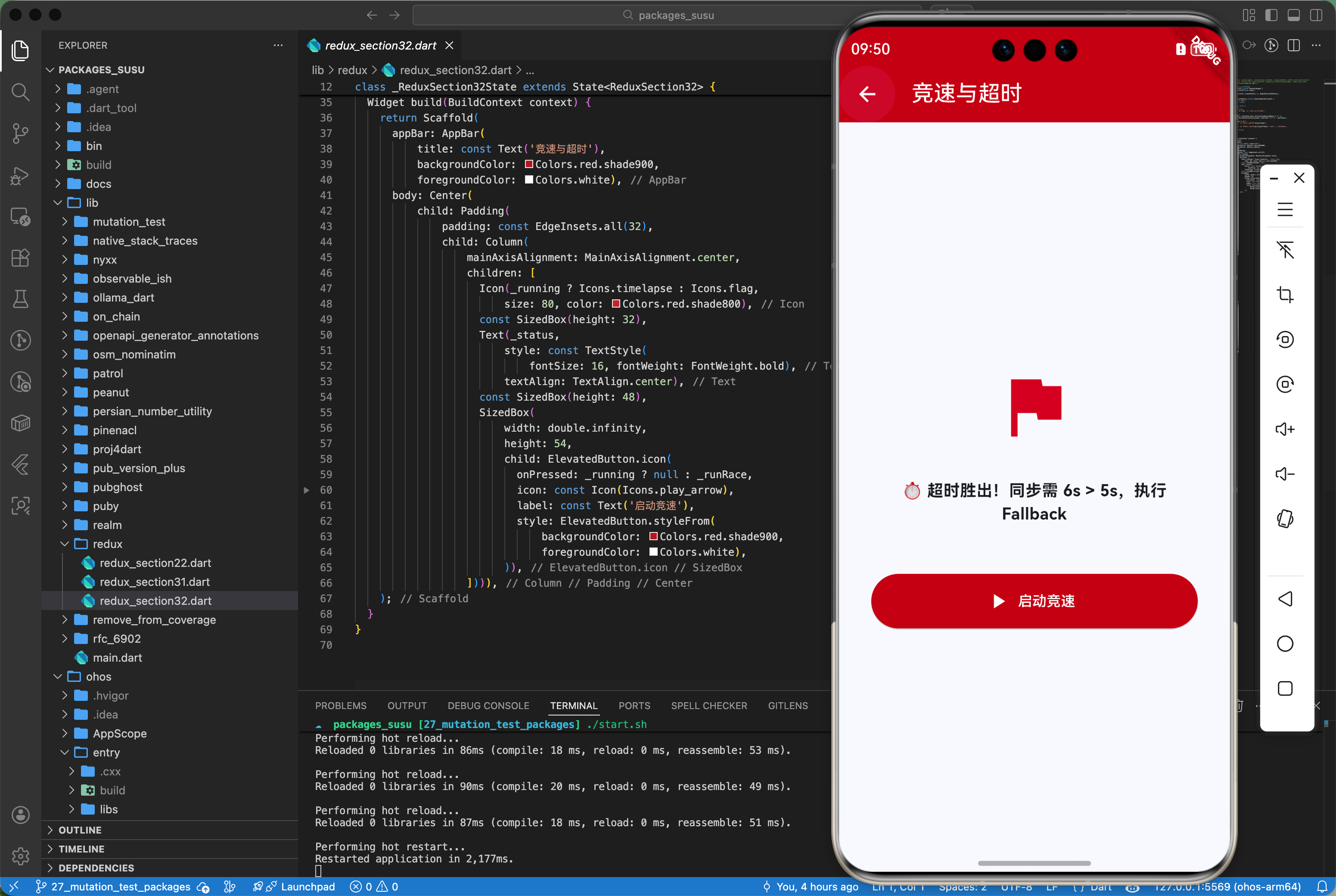Click Colors.red.shade900 swatch on line 39
Viewport: 1336px width, 896px height.
click(529, 165)
